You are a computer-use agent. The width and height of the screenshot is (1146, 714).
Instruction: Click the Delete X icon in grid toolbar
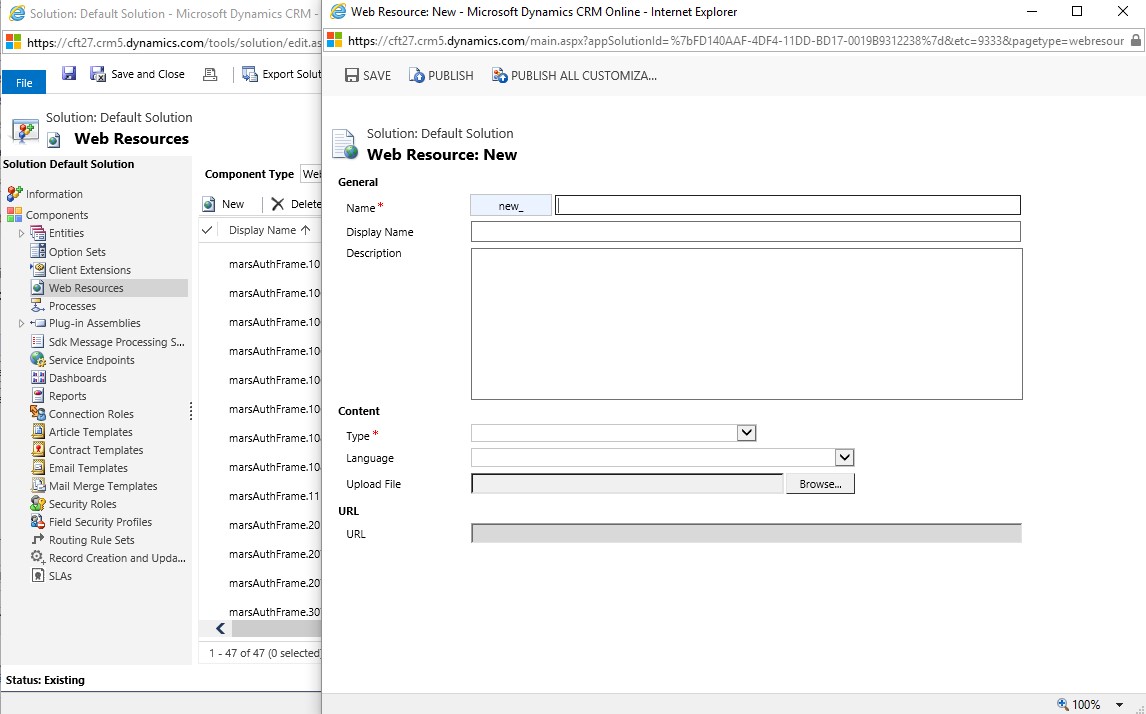pos(278,204)
